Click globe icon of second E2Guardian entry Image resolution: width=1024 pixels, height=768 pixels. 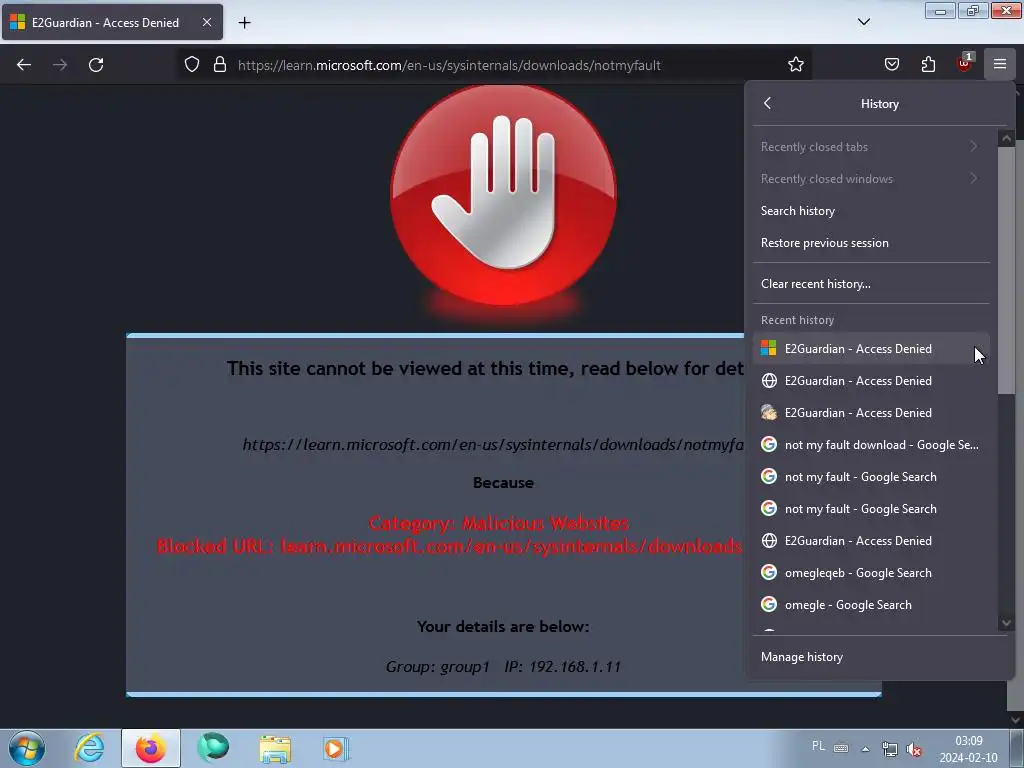click(769, 380)
